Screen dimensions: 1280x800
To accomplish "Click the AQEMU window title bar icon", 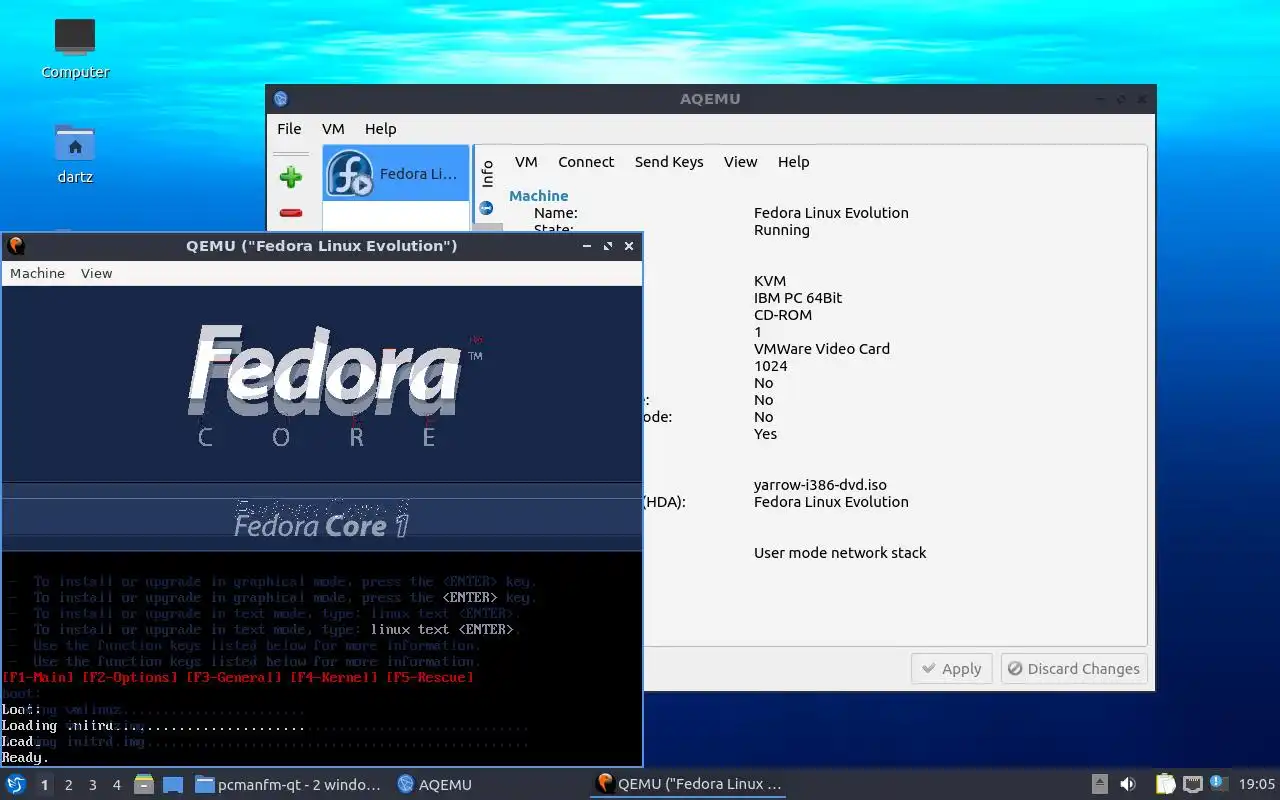I will (x=281, y=98).
